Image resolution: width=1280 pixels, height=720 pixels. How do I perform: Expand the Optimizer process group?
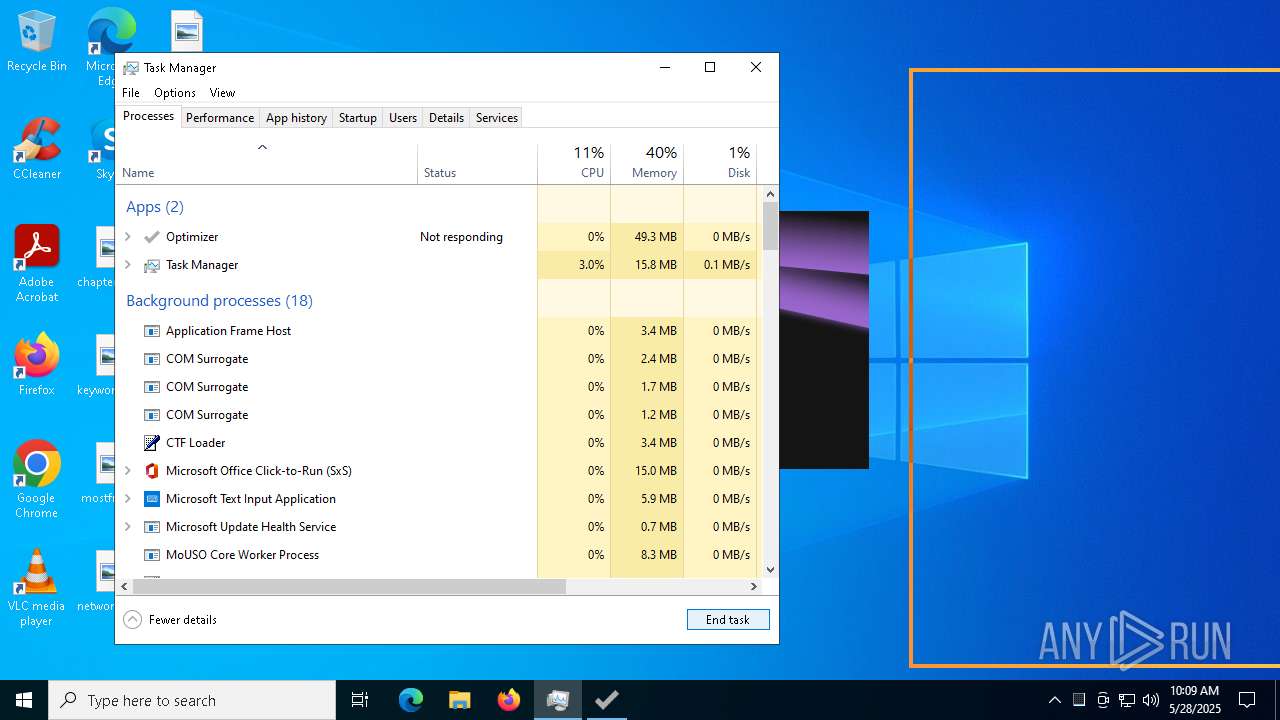pos(128,237)
